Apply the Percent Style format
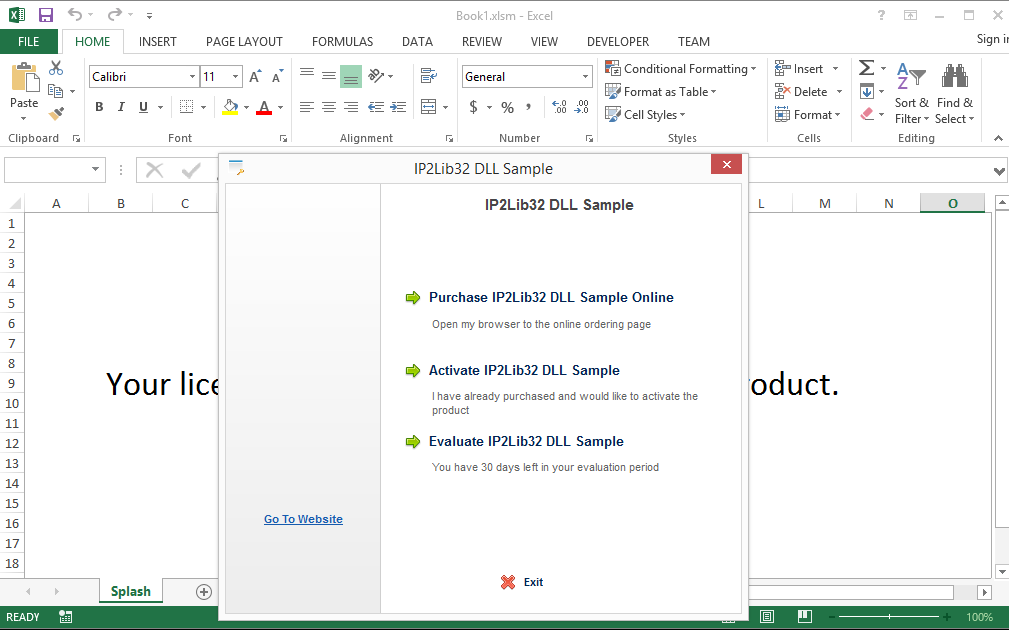 [508, 107]
